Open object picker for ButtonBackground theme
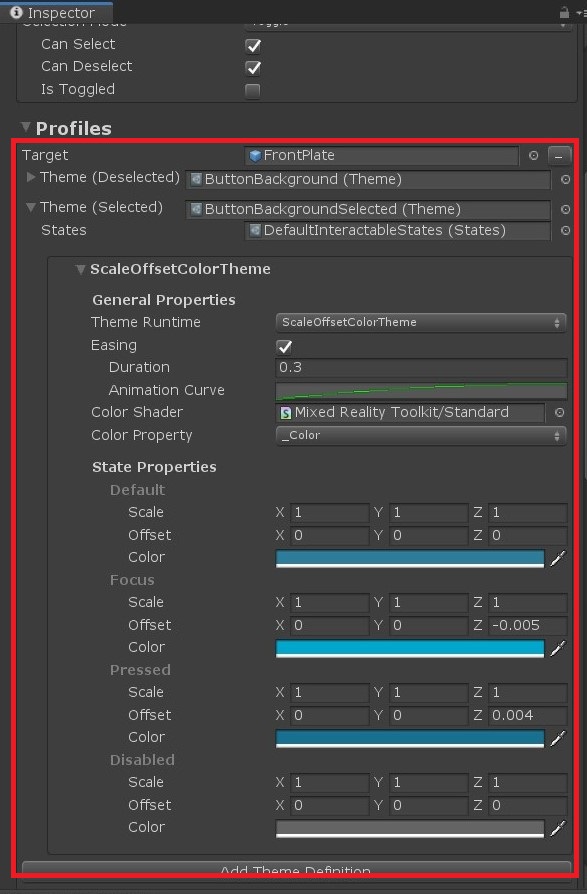 565,179
